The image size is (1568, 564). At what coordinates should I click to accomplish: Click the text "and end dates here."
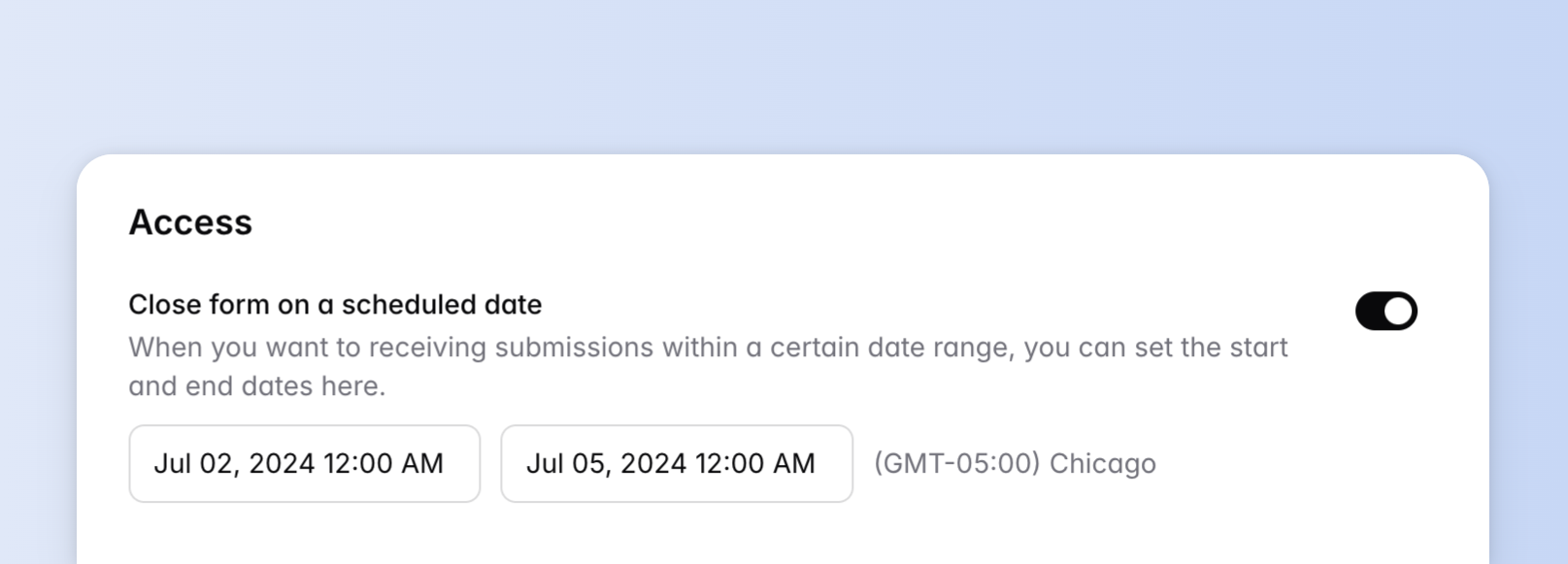[256, 386]
